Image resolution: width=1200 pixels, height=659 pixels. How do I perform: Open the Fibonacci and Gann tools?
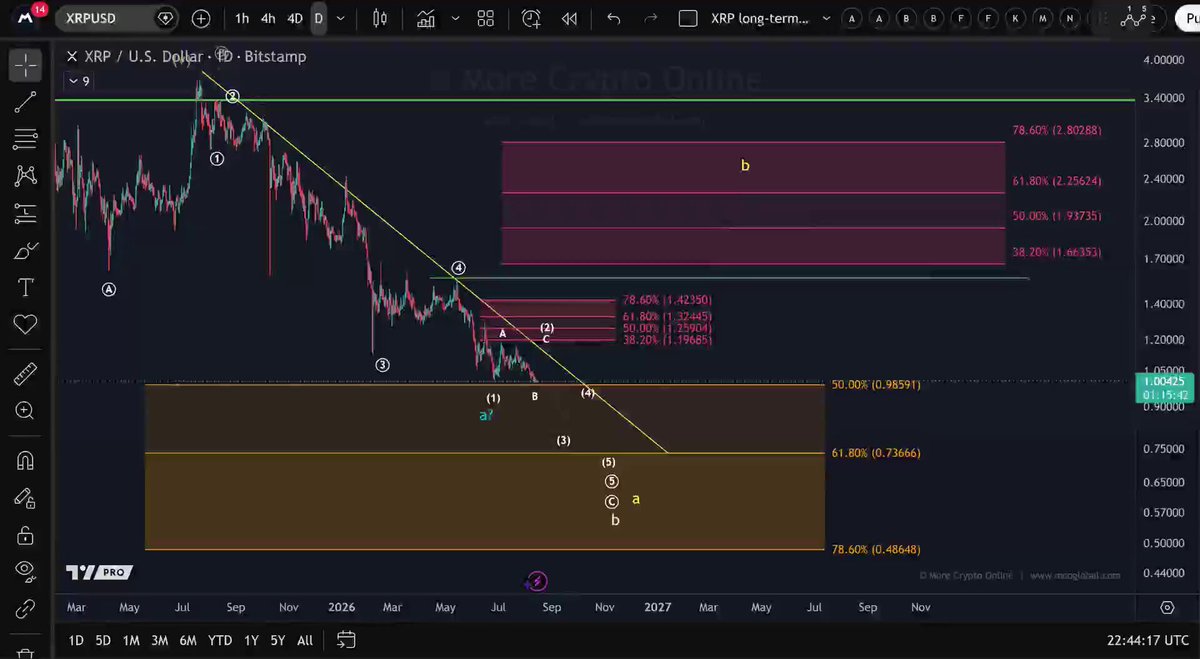(25, 138)
